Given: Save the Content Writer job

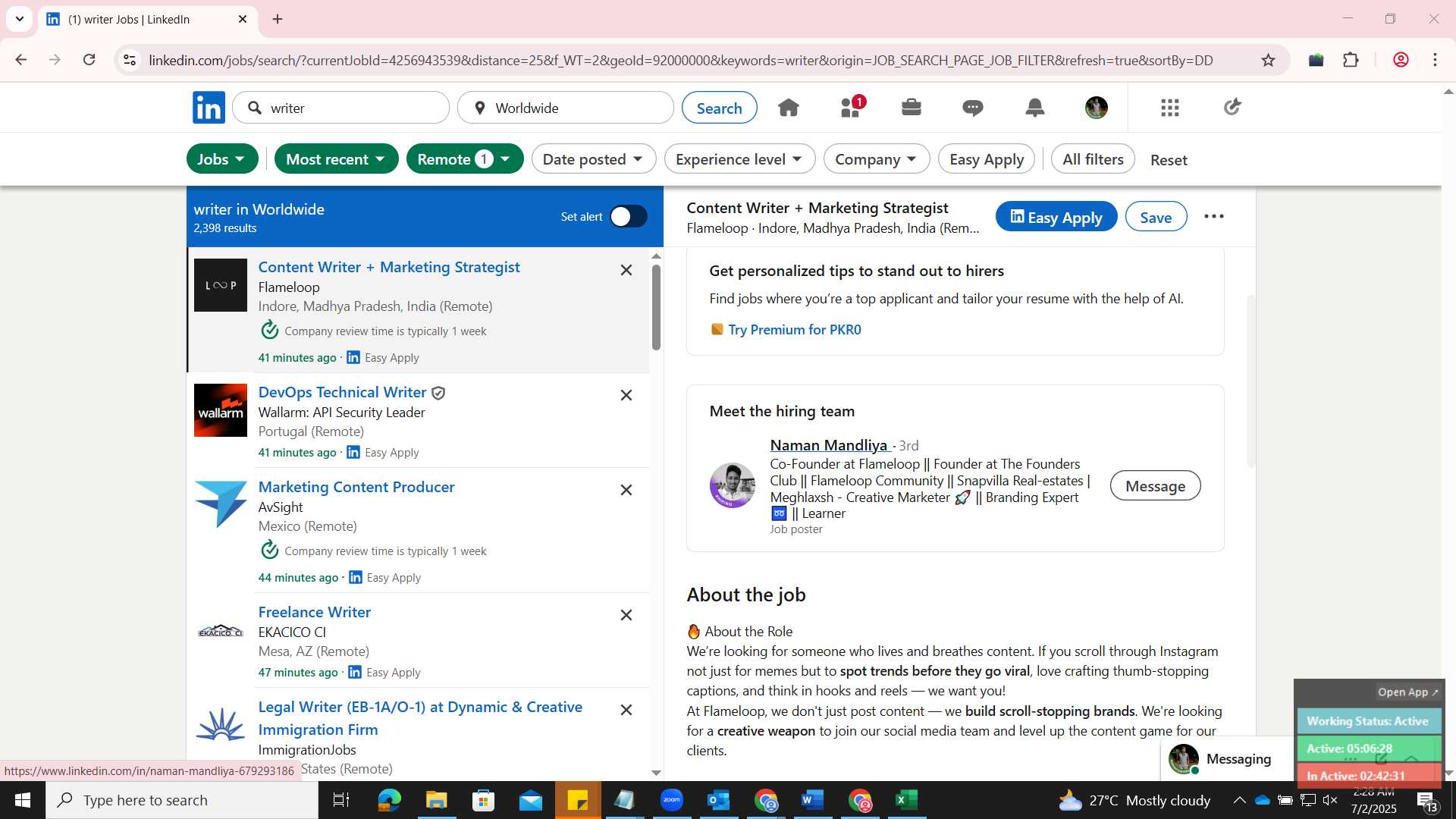Looking at the screenshot, I should pyautogui.click(x=1156, y=217).
